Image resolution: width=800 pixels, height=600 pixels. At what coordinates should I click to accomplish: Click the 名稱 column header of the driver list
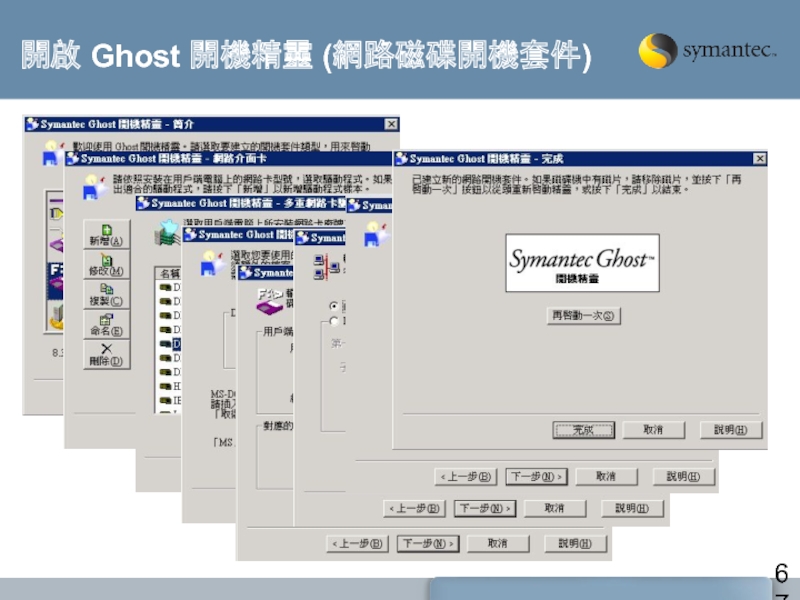pos(168,273)
